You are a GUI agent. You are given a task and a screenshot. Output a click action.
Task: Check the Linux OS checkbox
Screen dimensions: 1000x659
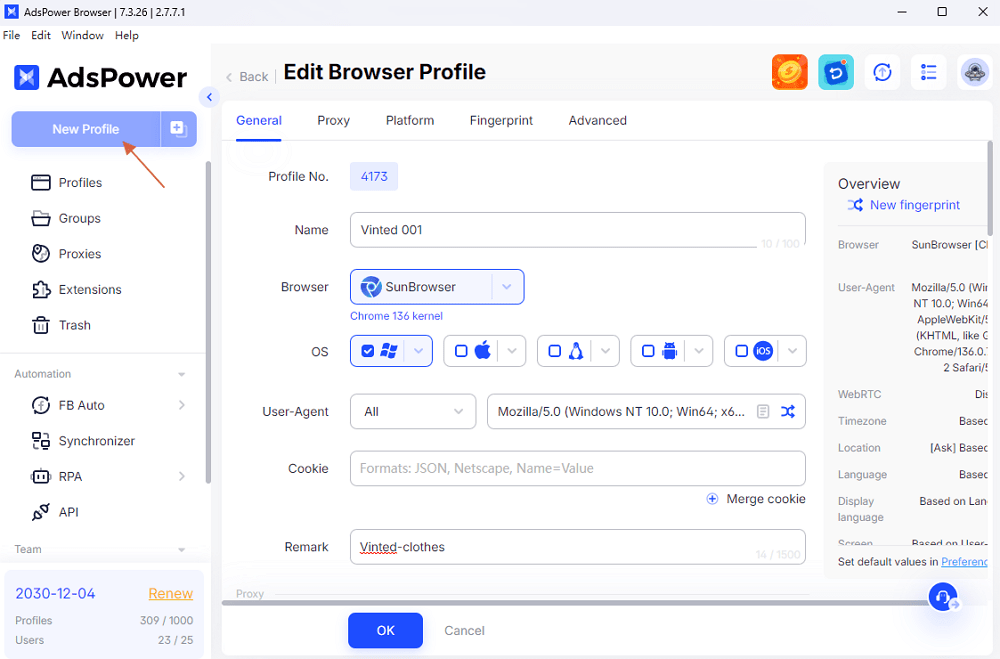554,351
